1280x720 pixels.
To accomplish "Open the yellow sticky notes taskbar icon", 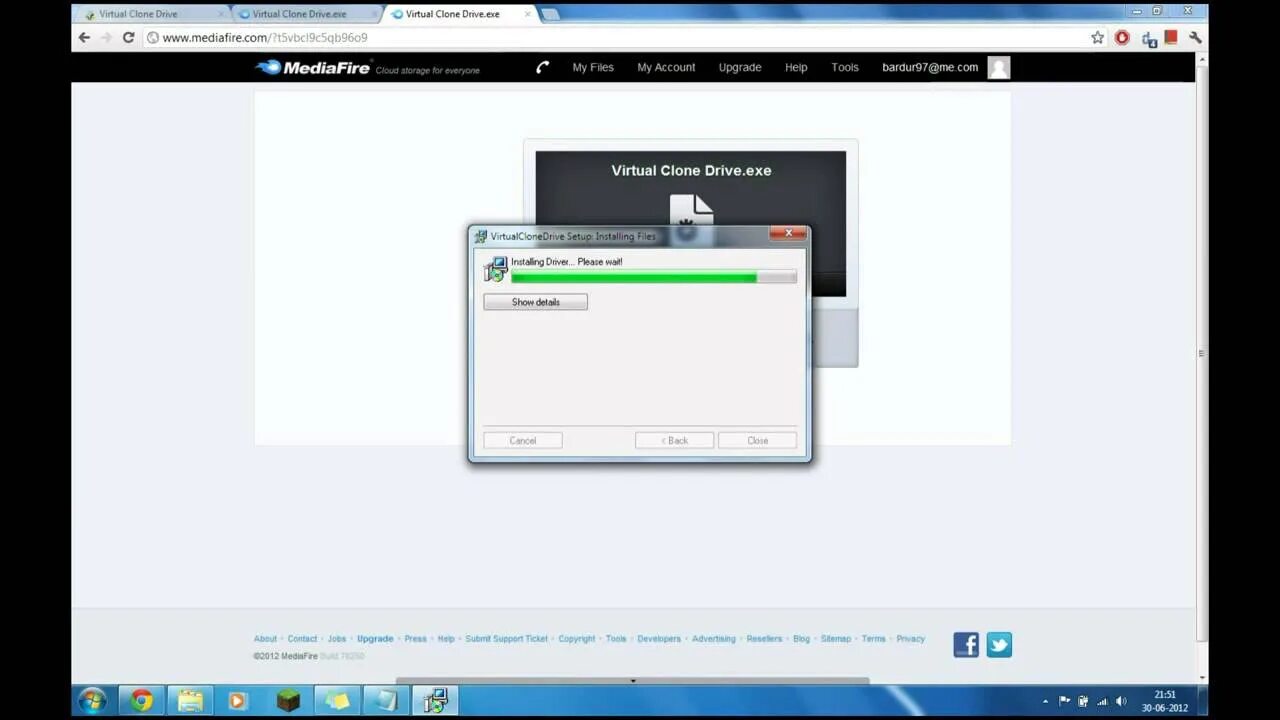I will click(337, 700).
